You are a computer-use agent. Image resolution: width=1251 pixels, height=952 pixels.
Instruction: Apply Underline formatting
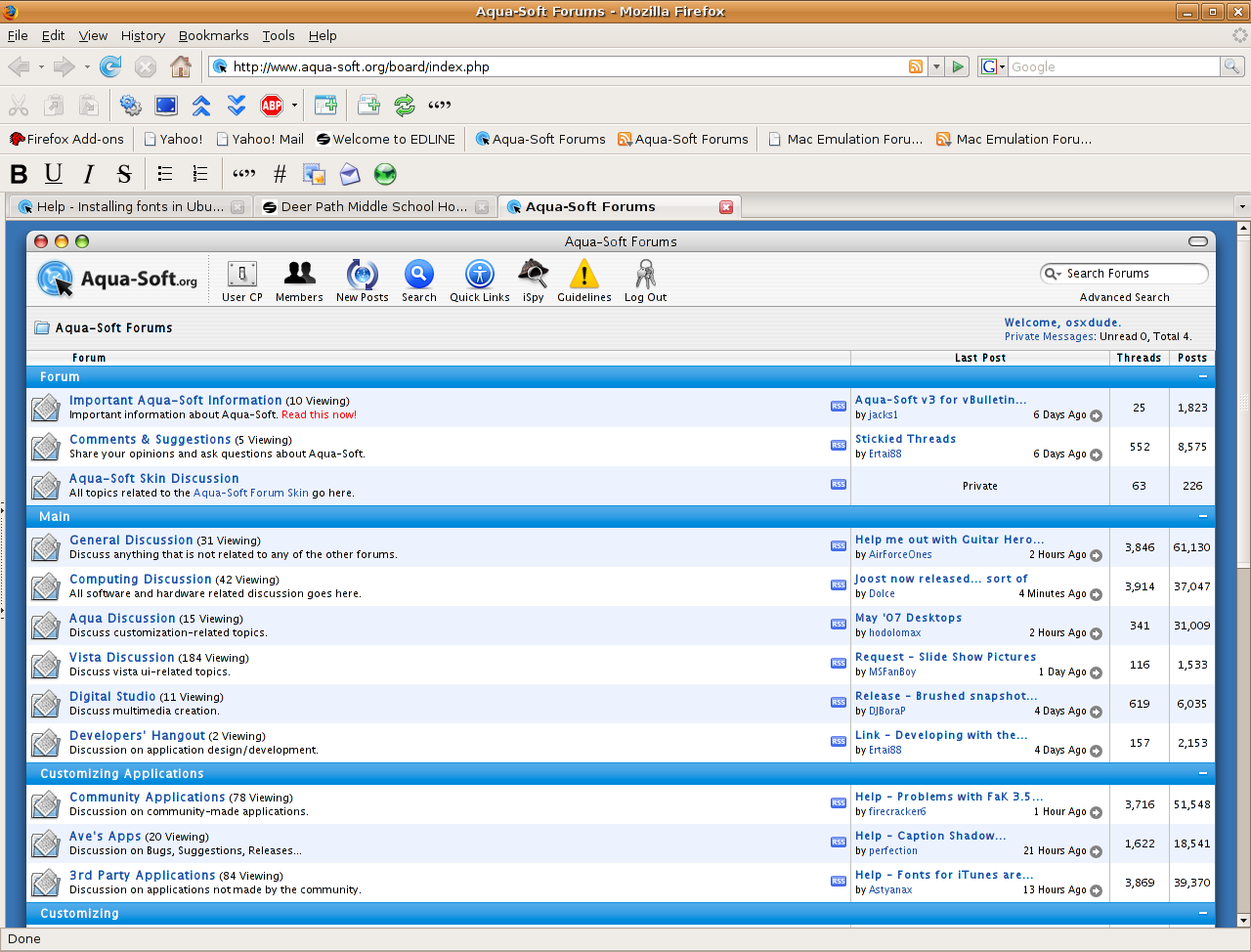coord(54,174)
